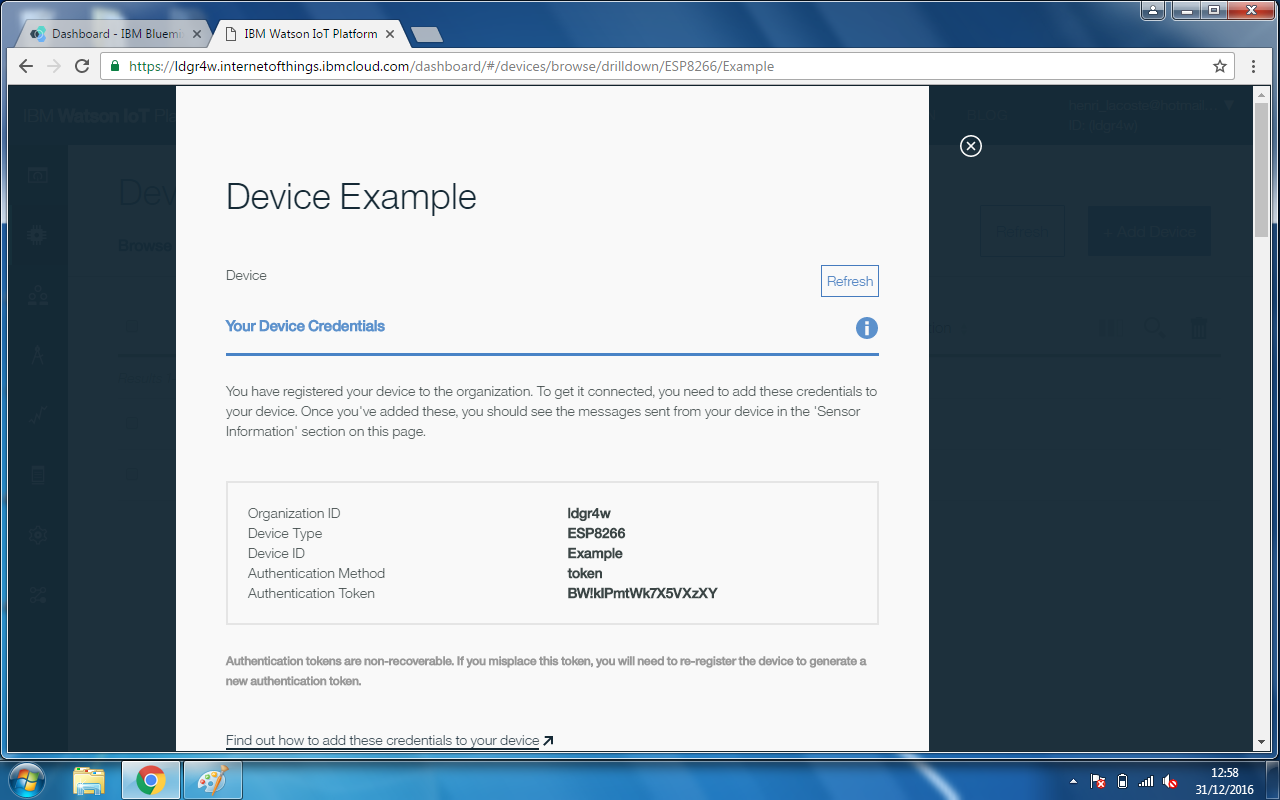Click the external-link arrow after the credentials link
This screenshot has height=800, width=1280.
pyautogui.click(x=548, y=741)
